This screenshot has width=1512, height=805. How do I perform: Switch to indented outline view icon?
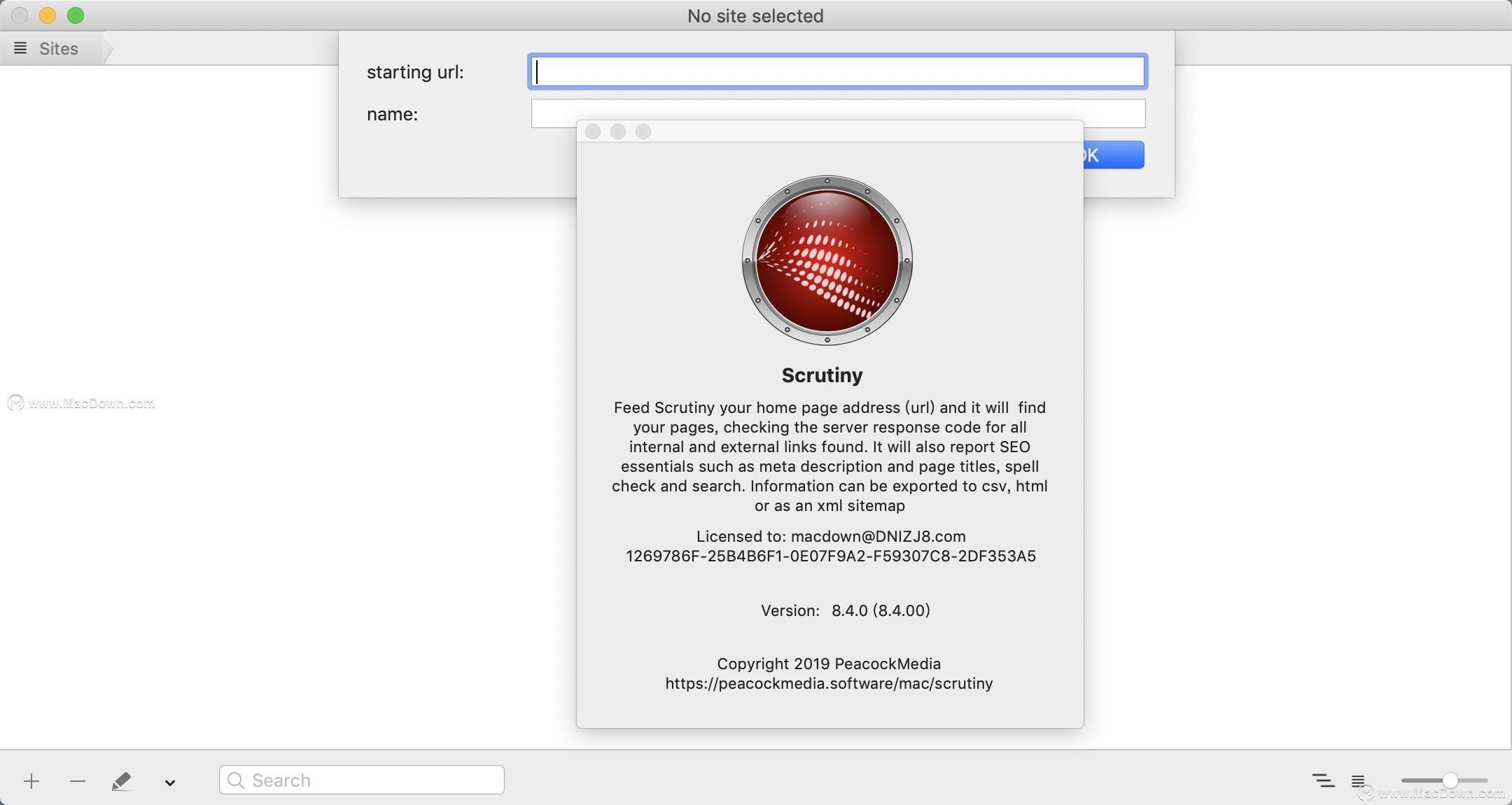click(x=1322, y=780)
